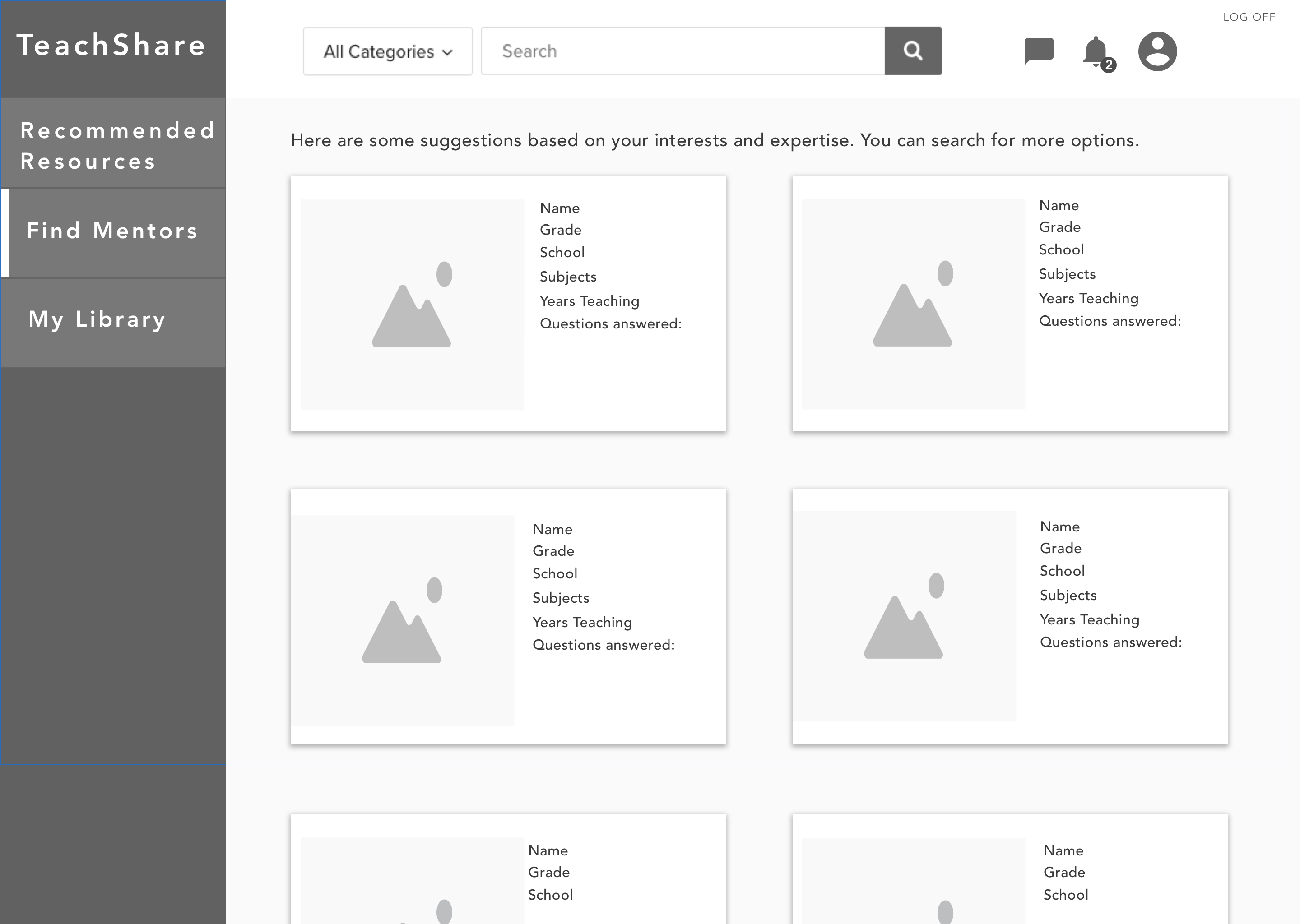Go to My Library section
This screenshot has height=924, width=1300.
point(97,319)
